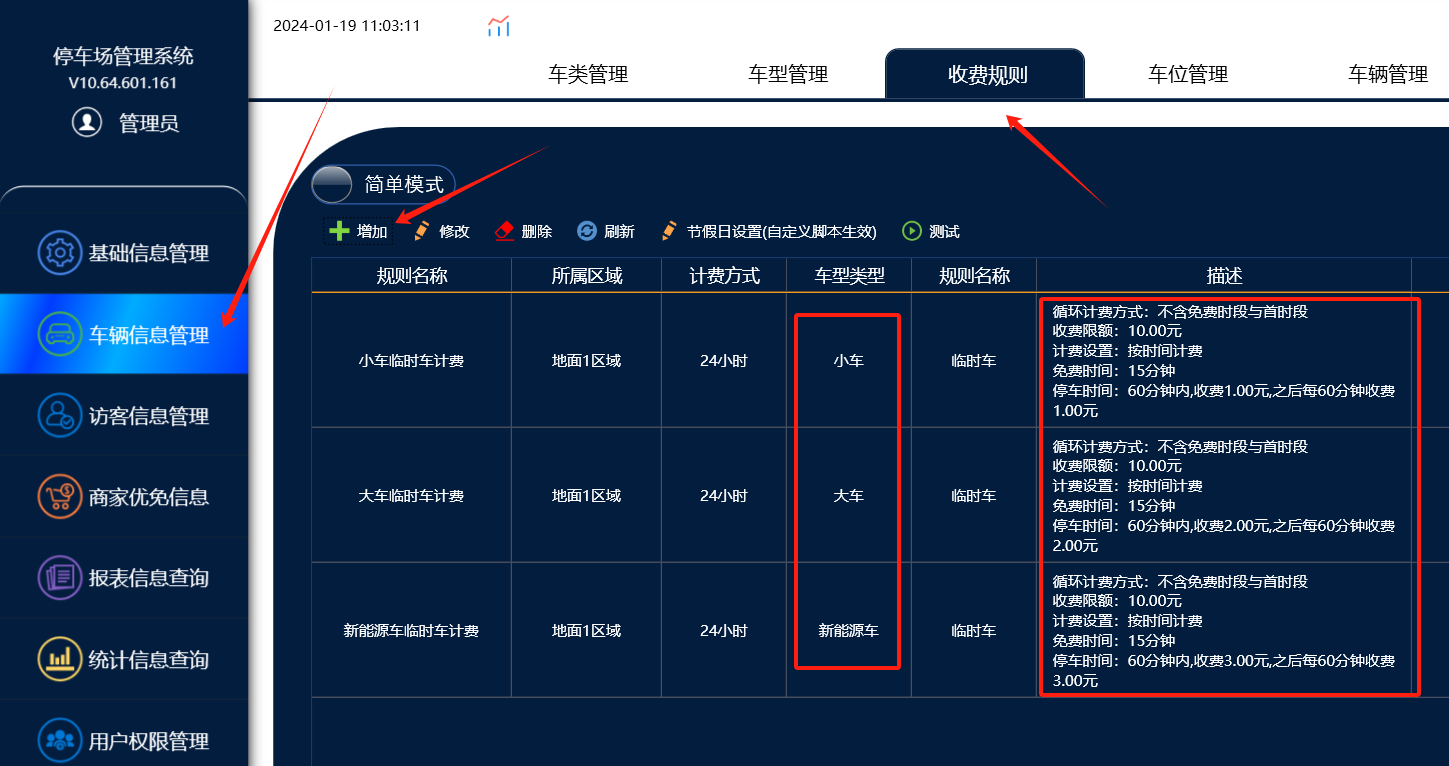The image size is (1449, 766).
Task: Open 用户权限管理 in the sidebar
Action: click(x=124, y=741)
